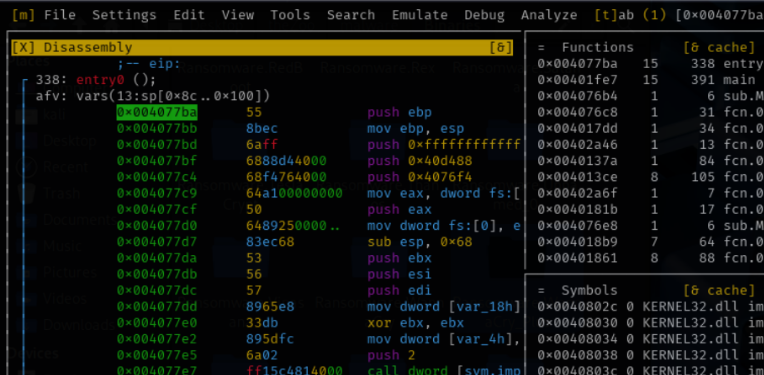
Task: Select function 0x004076e8 in Functions list
Action: tap(650, 226)
